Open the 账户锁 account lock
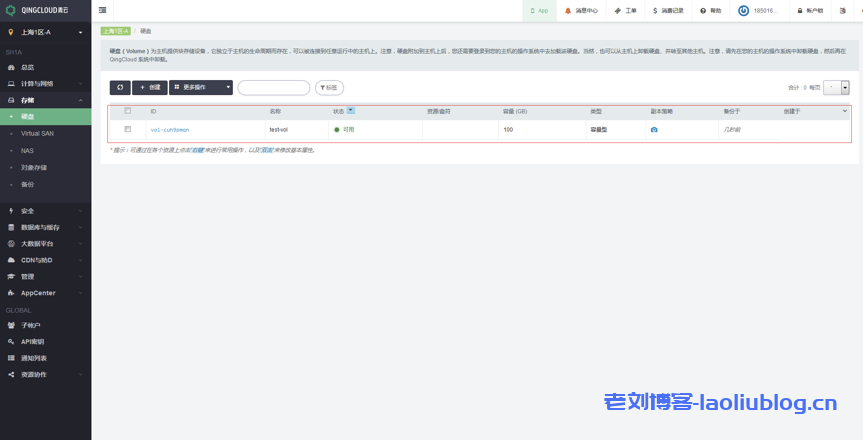863x440 pixels. click(809, 11)
